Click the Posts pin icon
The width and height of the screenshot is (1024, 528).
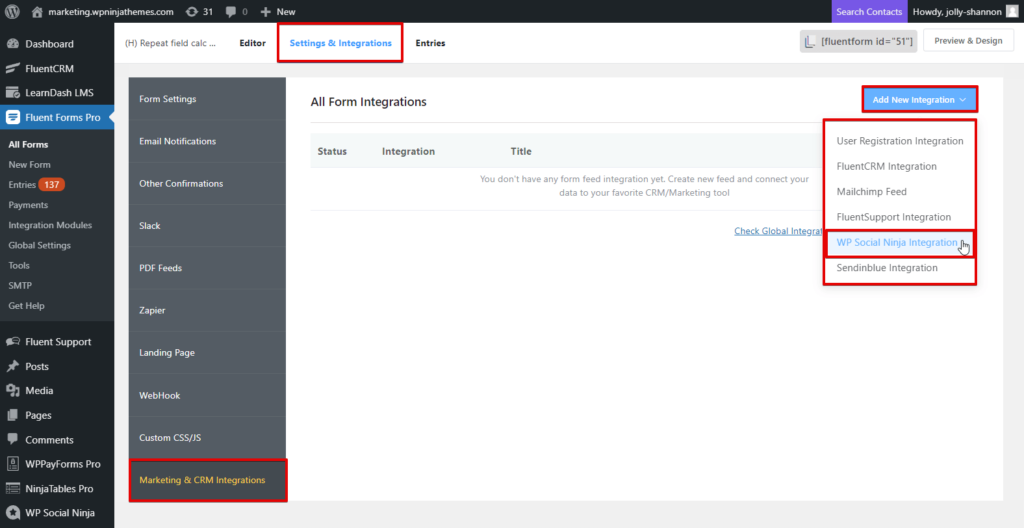pos(12,366)
